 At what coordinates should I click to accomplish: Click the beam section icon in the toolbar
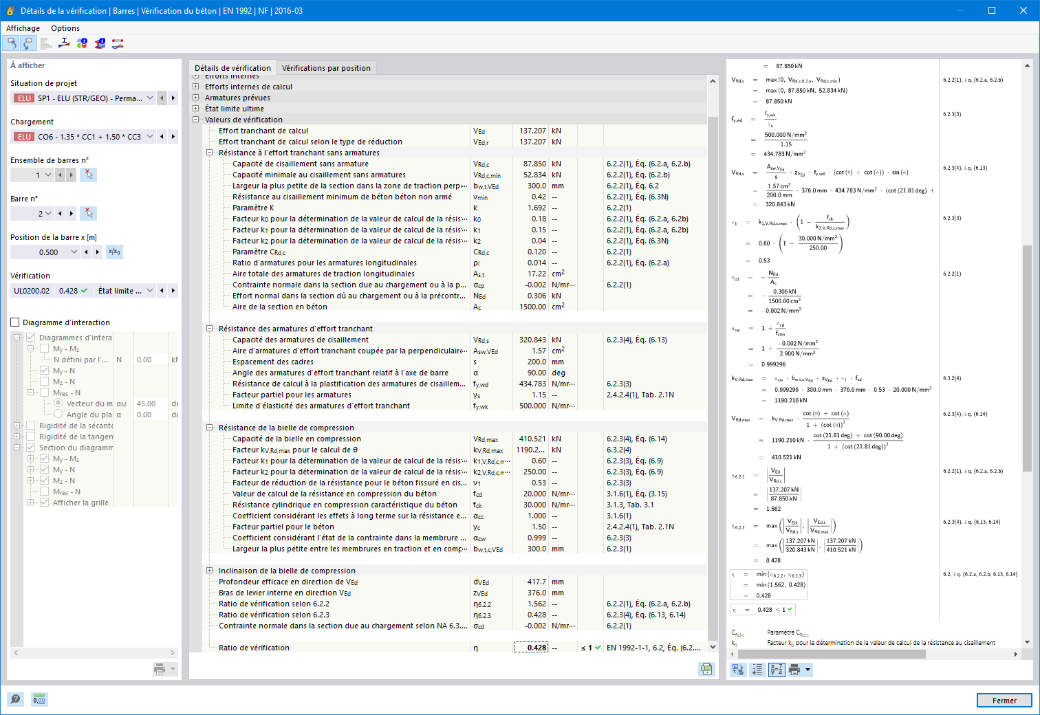tap(64, 43)
